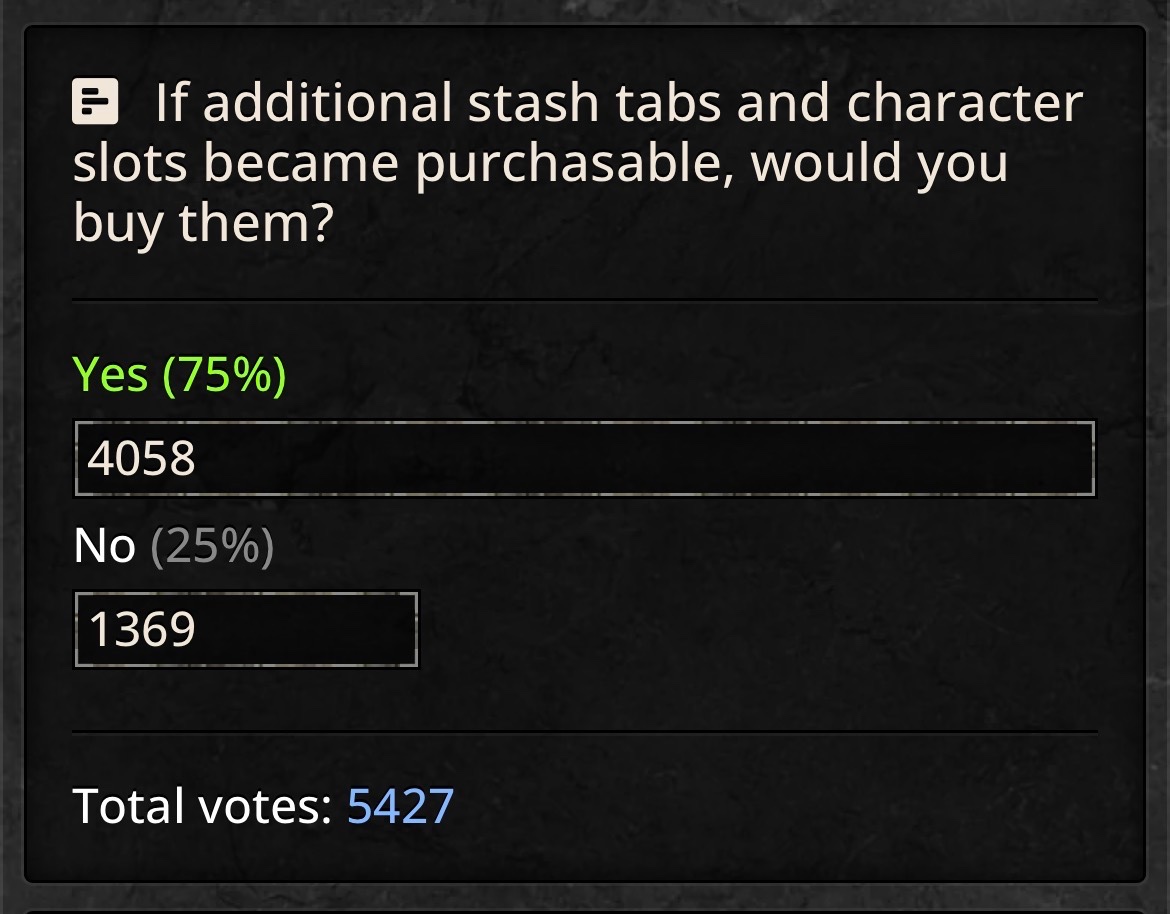Click the "4058" vote count number
Viewport: 1170px width, 914px height.
click(142, 459)
